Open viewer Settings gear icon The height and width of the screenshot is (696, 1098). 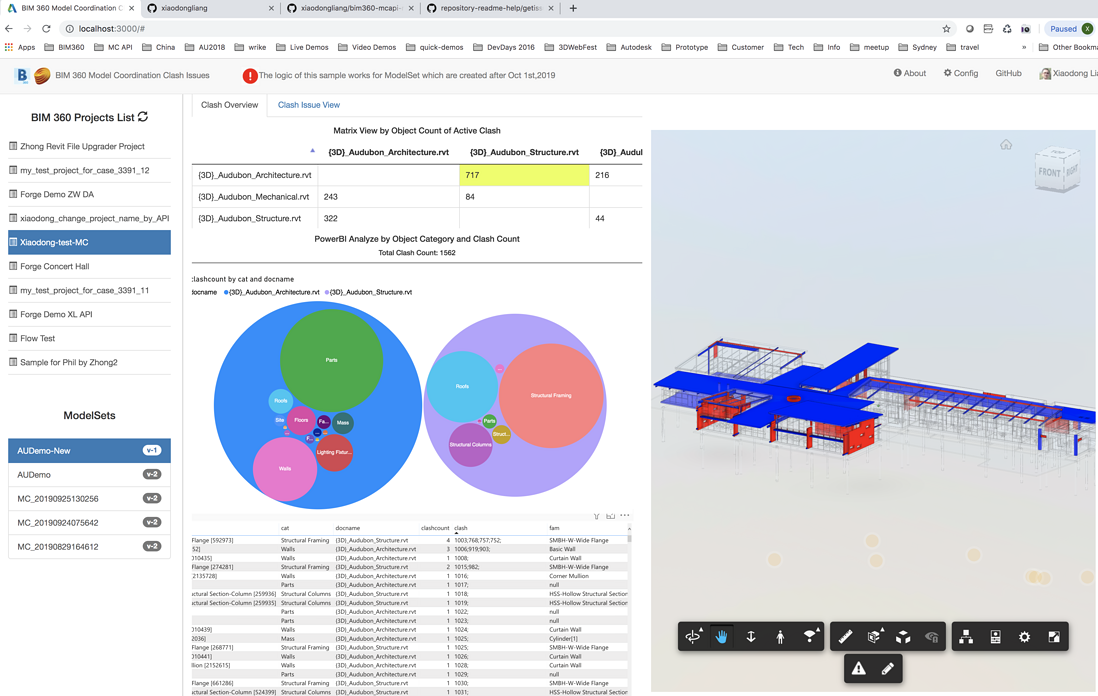1024,636
